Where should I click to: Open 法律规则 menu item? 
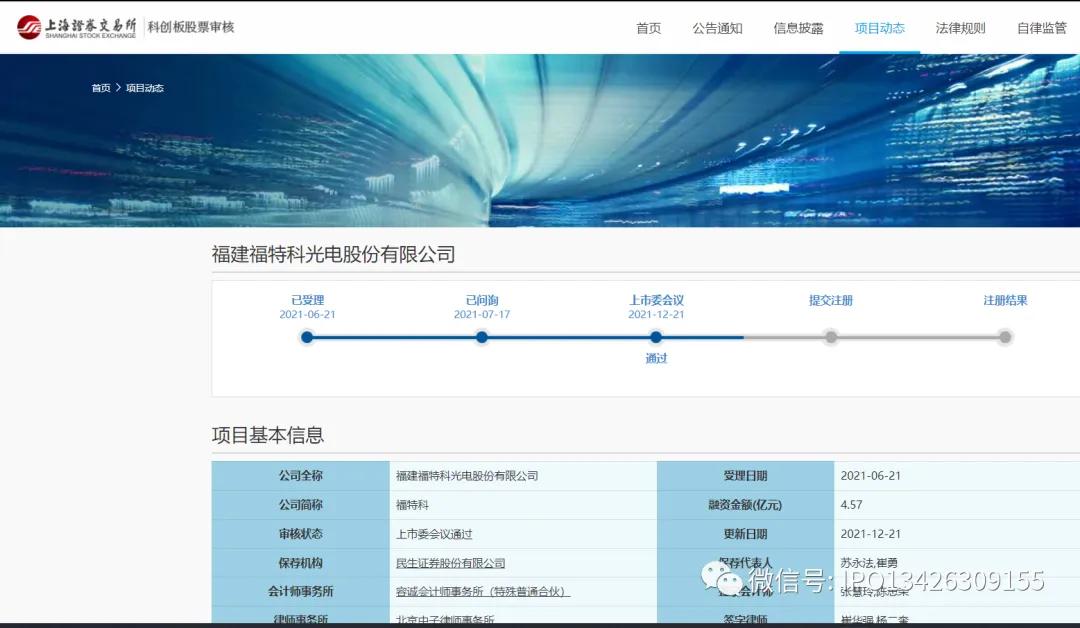point(960,28)
